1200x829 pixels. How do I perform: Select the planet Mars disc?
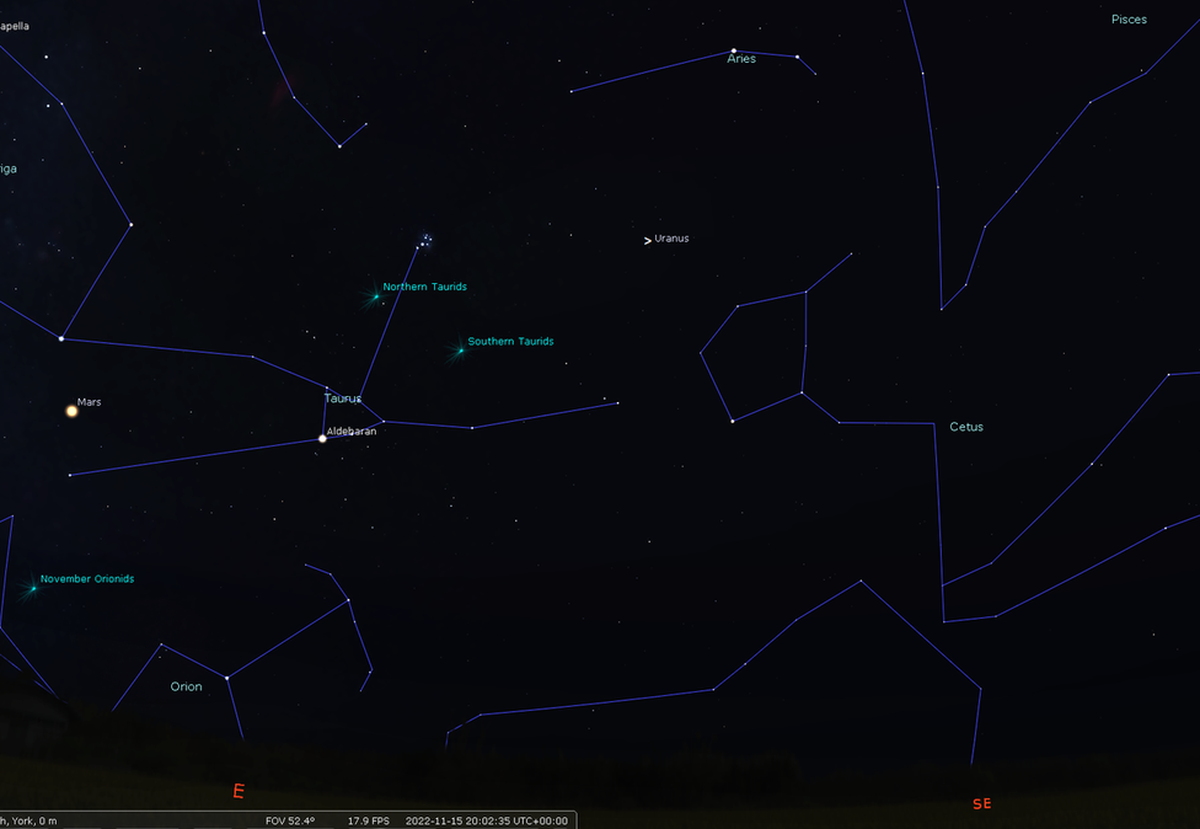tap(72, 411)
